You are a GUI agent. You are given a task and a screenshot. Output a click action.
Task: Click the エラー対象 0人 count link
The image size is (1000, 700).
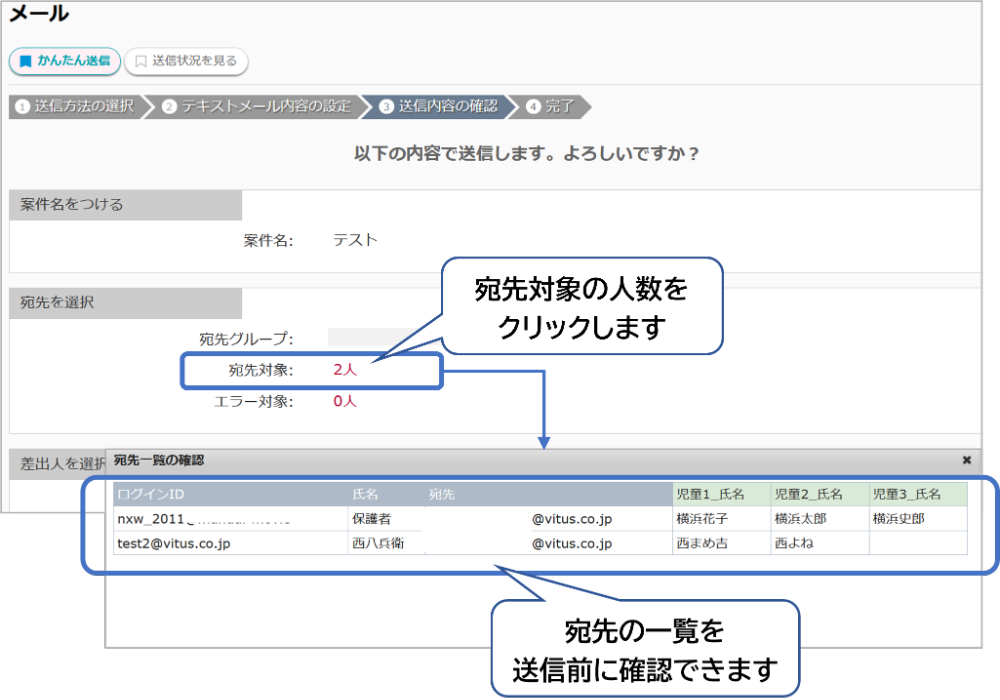click(345, 401)
